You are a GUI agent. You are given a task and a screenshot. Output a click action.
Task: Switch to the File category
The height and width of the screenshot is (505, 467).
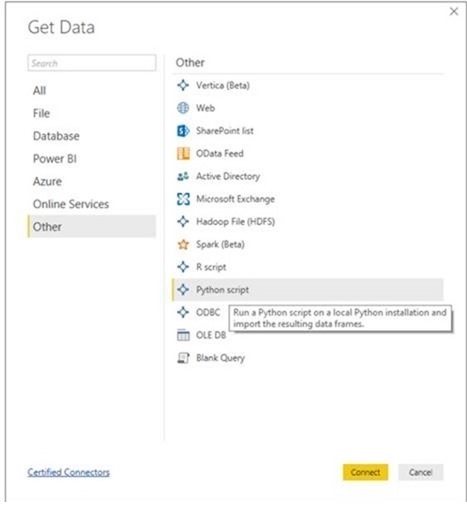point(92,113)
